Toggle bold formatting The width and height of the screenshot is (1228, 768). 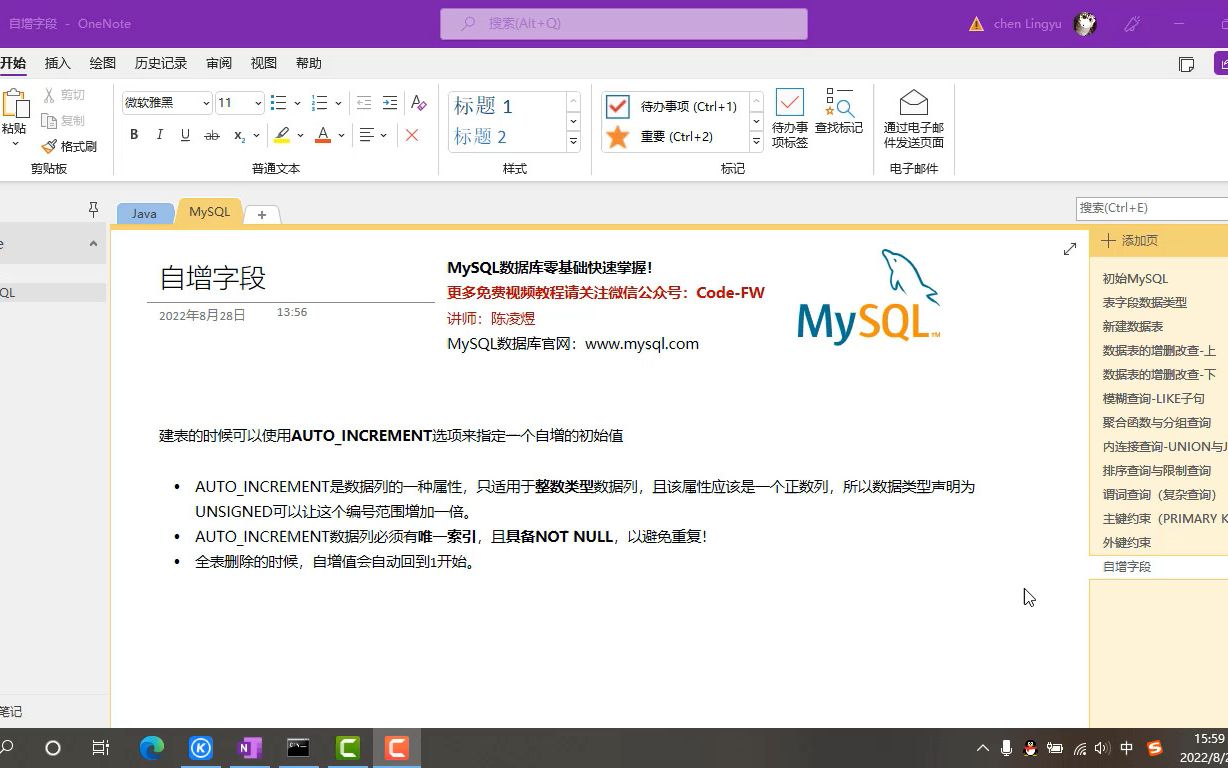click(134, 135)
